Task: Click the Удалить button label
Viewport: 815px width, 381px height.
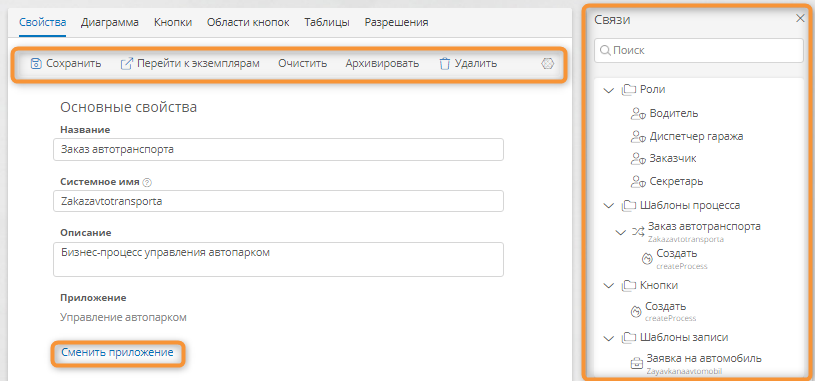Action: coord(476,64)
